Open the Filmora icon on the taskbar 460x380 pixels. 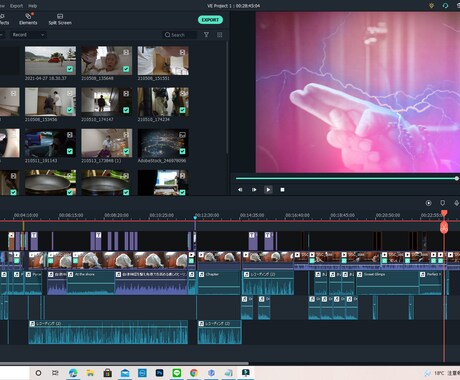[x=246, y=373]
